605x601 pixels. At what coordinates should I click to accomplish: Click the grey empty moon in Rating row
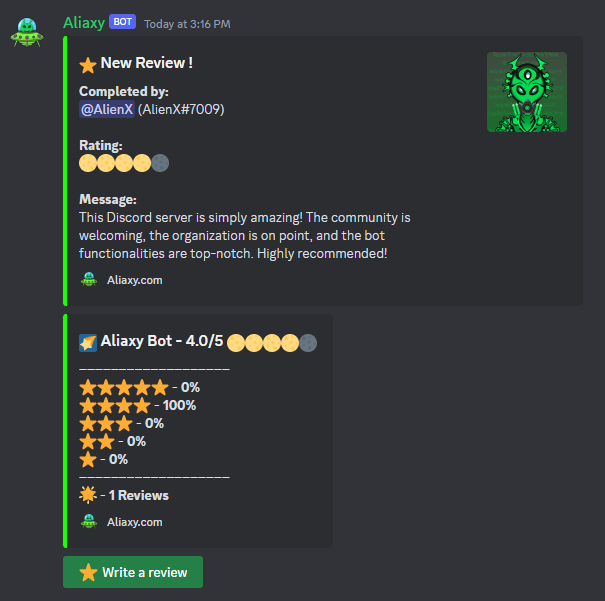[x=160, y=163]
